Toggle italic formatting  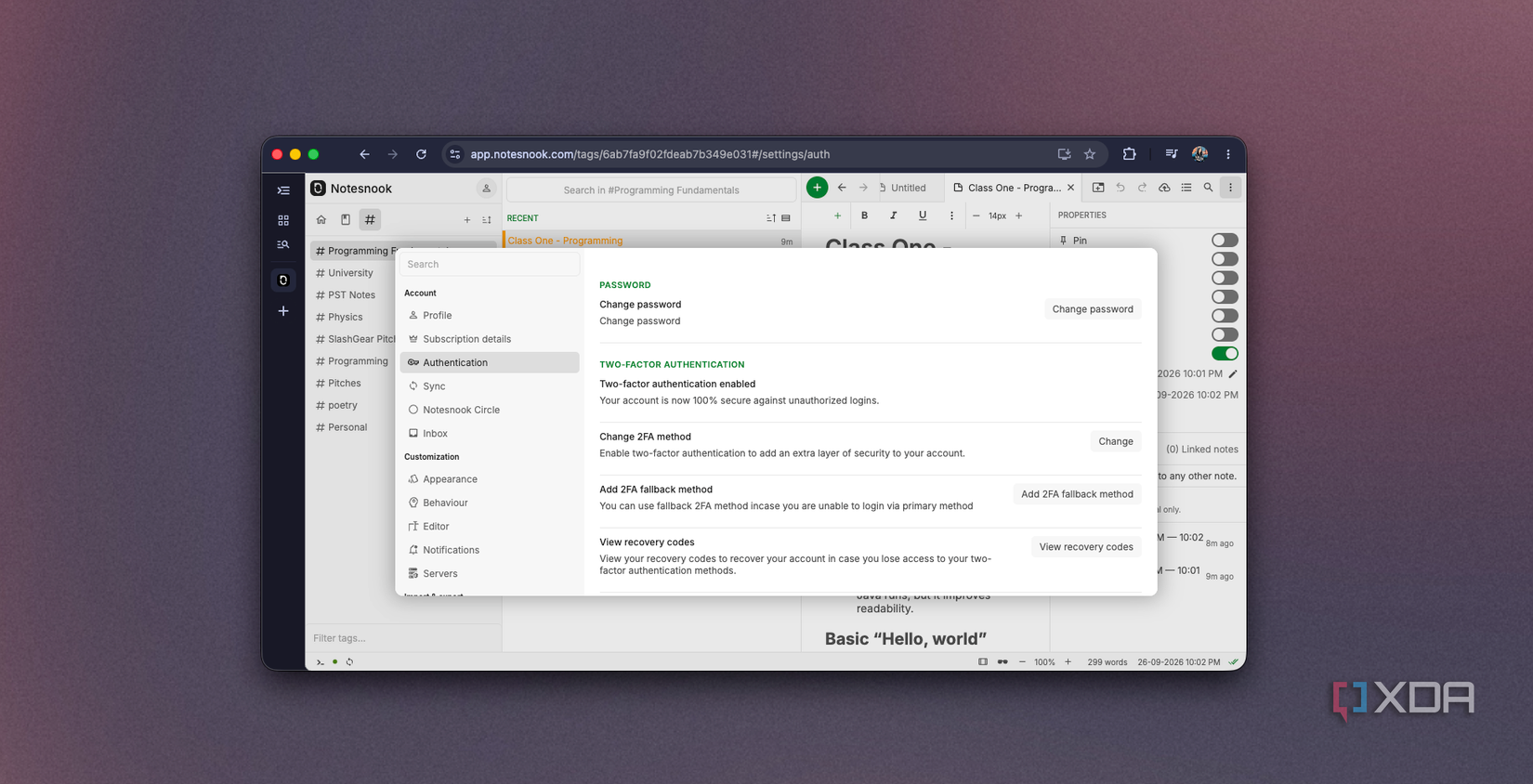coord(893,216)
